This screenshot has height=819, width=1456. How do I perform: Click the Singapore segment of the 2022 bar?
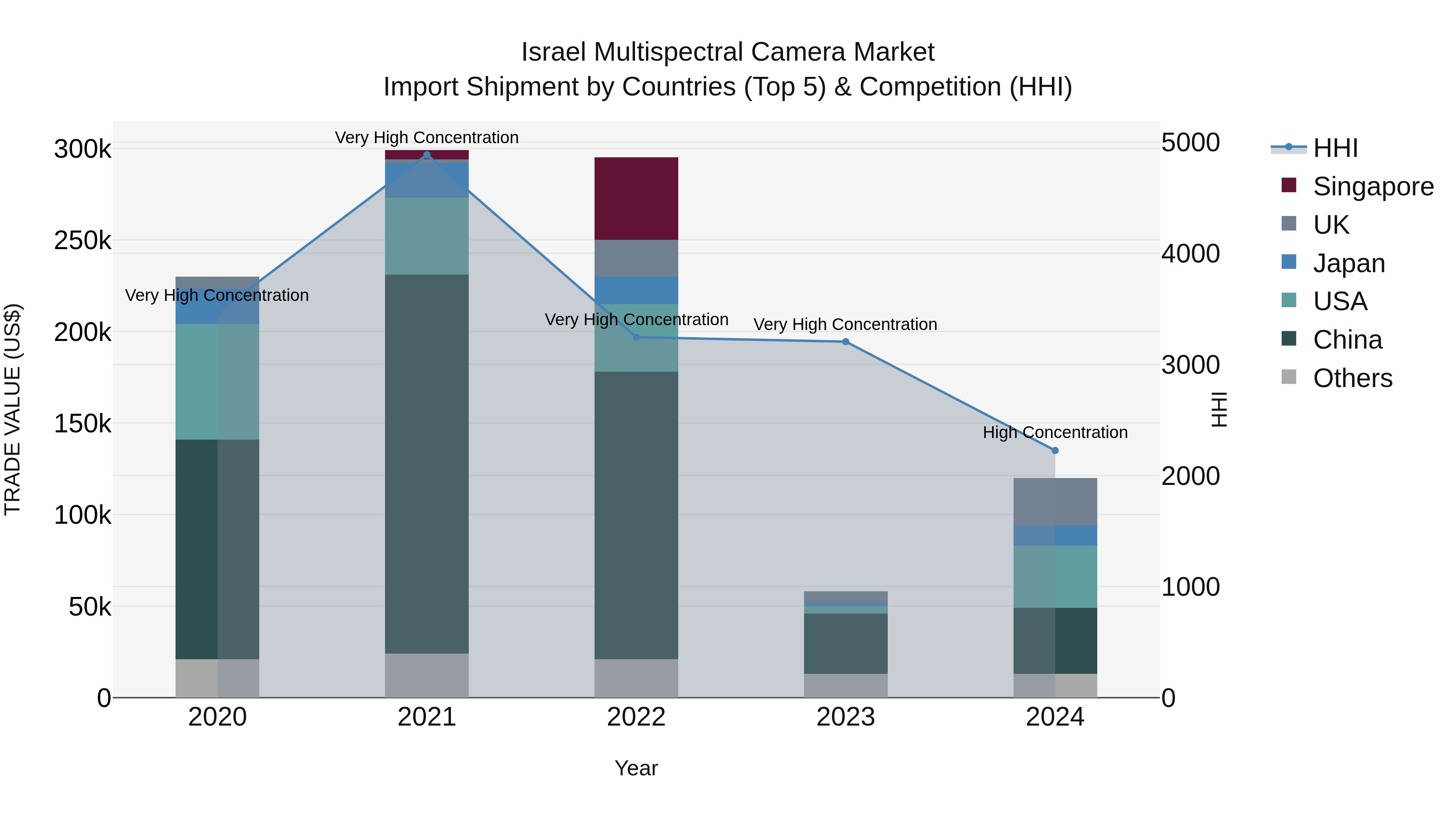(x=637, y=199)
